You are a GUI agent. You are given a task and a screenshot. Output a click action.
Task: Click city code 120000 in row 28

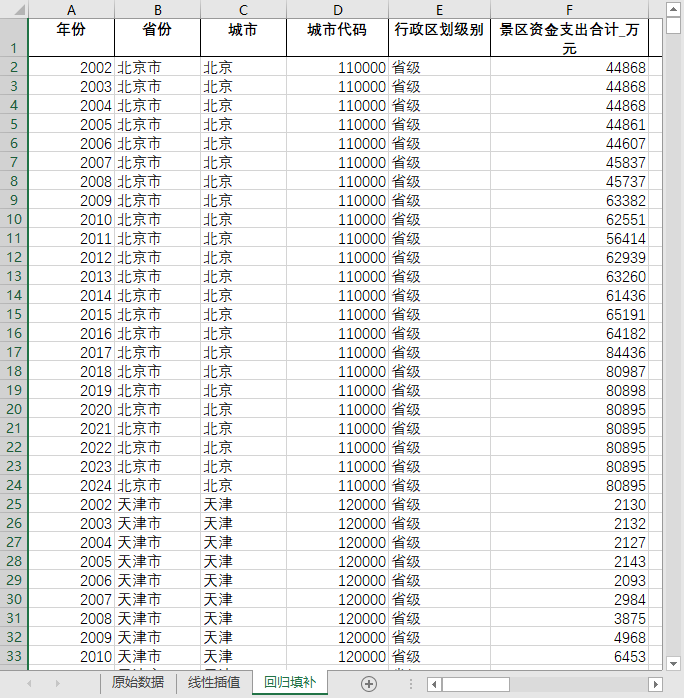(338, 561)
